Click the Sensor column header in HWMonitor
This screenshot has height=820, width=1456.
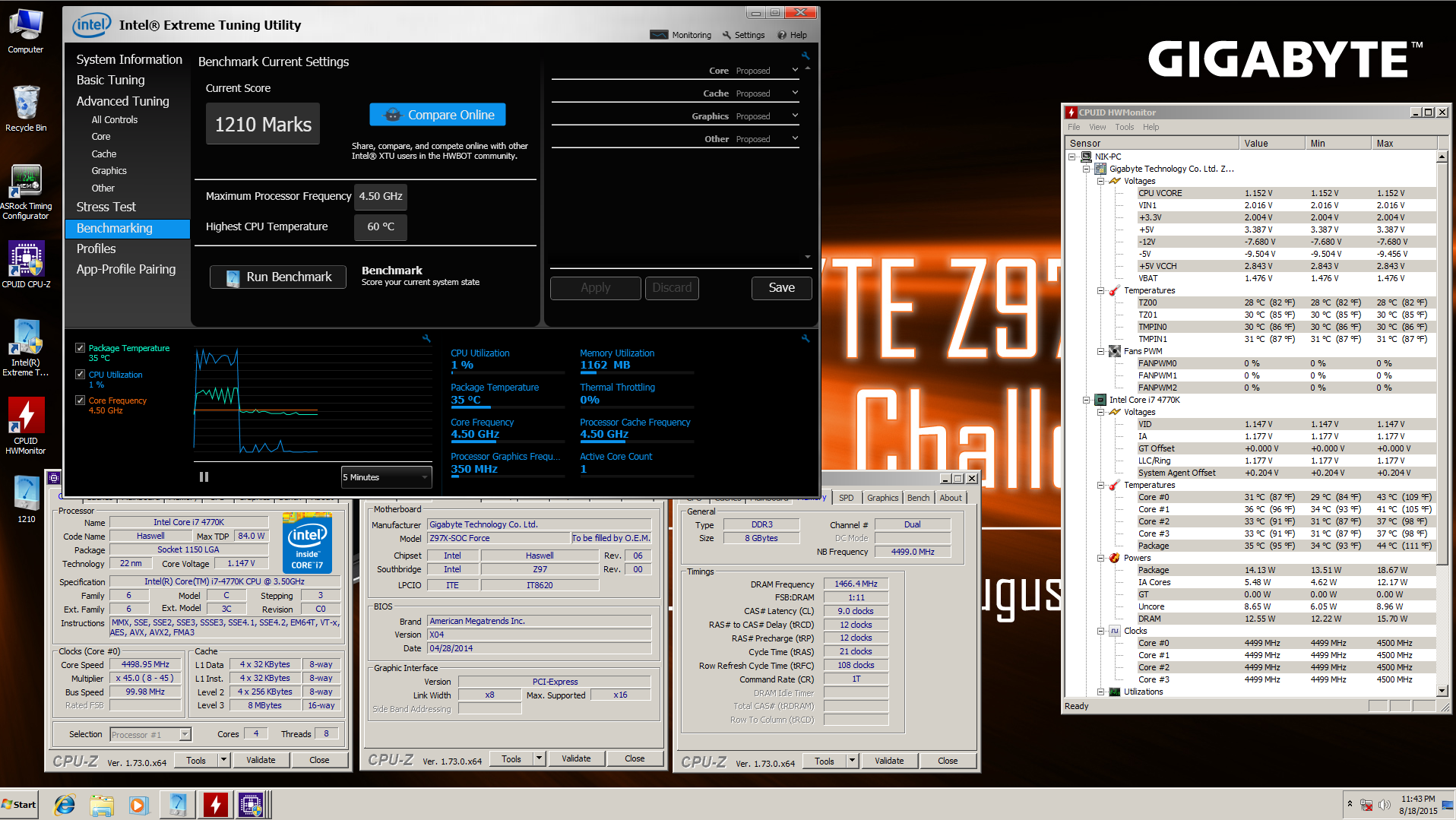(1151, 143)
